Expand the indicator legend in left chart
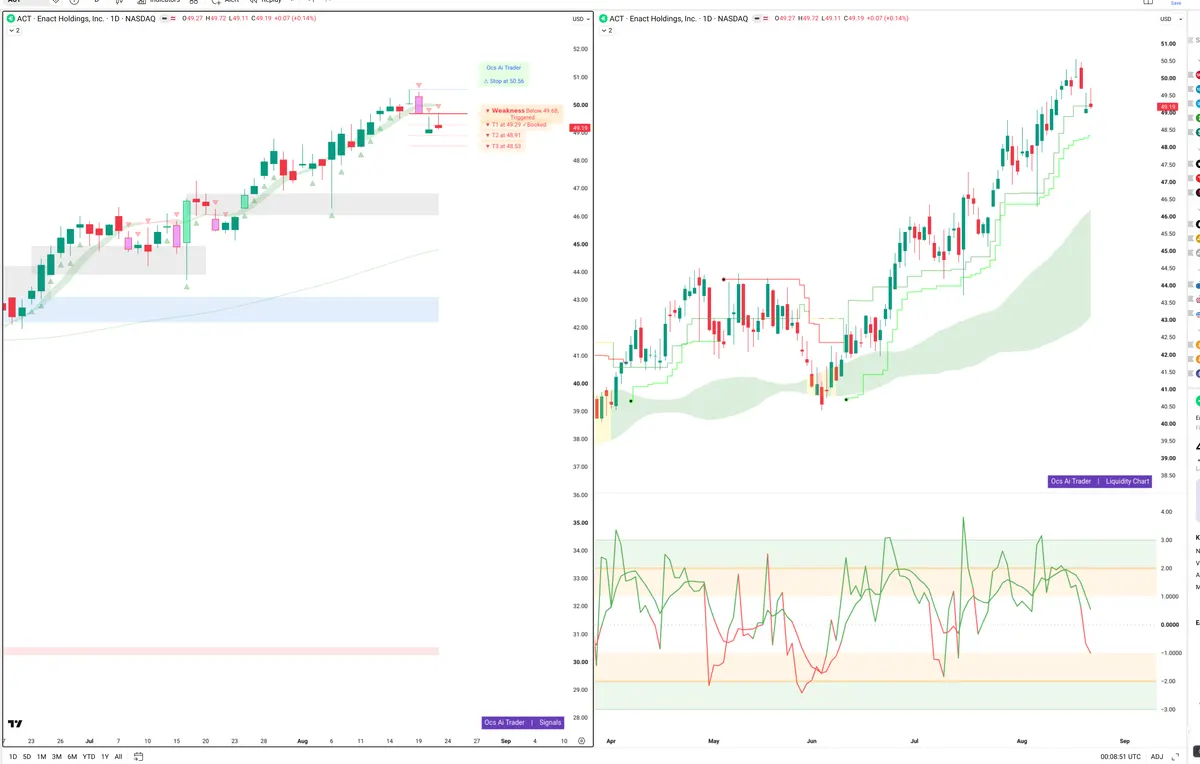The image size is (1200, 764). [x=13, y=31]
